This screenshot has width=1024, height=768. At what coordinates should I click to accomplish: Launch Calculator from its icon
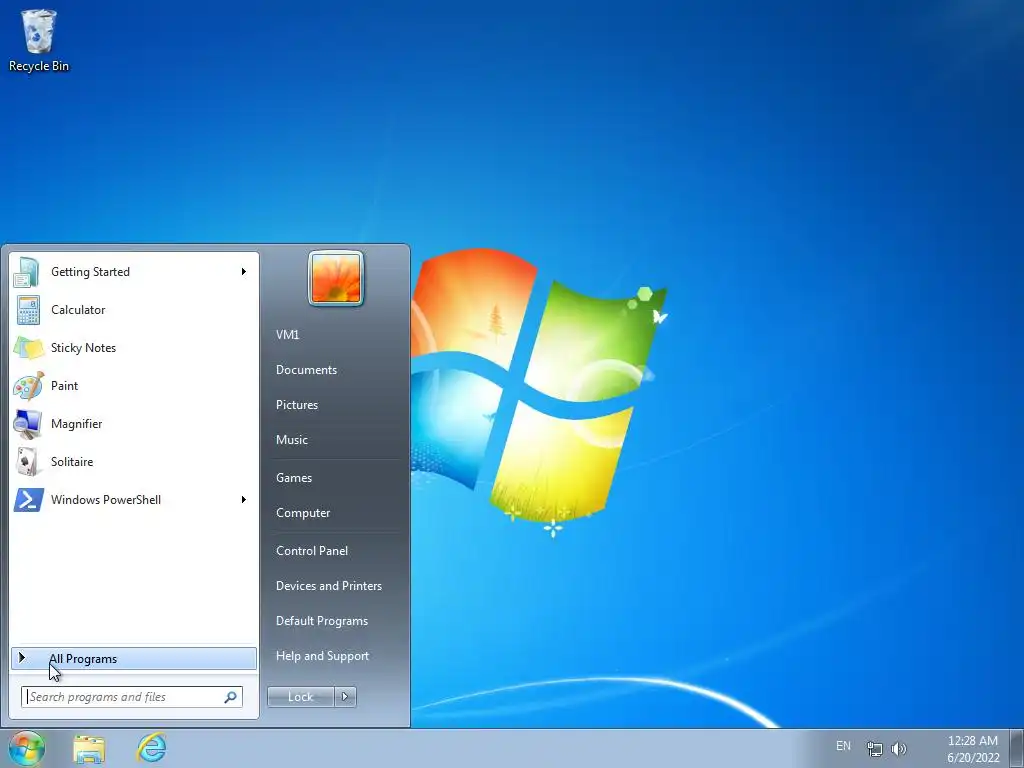click(x=27, y=310)
